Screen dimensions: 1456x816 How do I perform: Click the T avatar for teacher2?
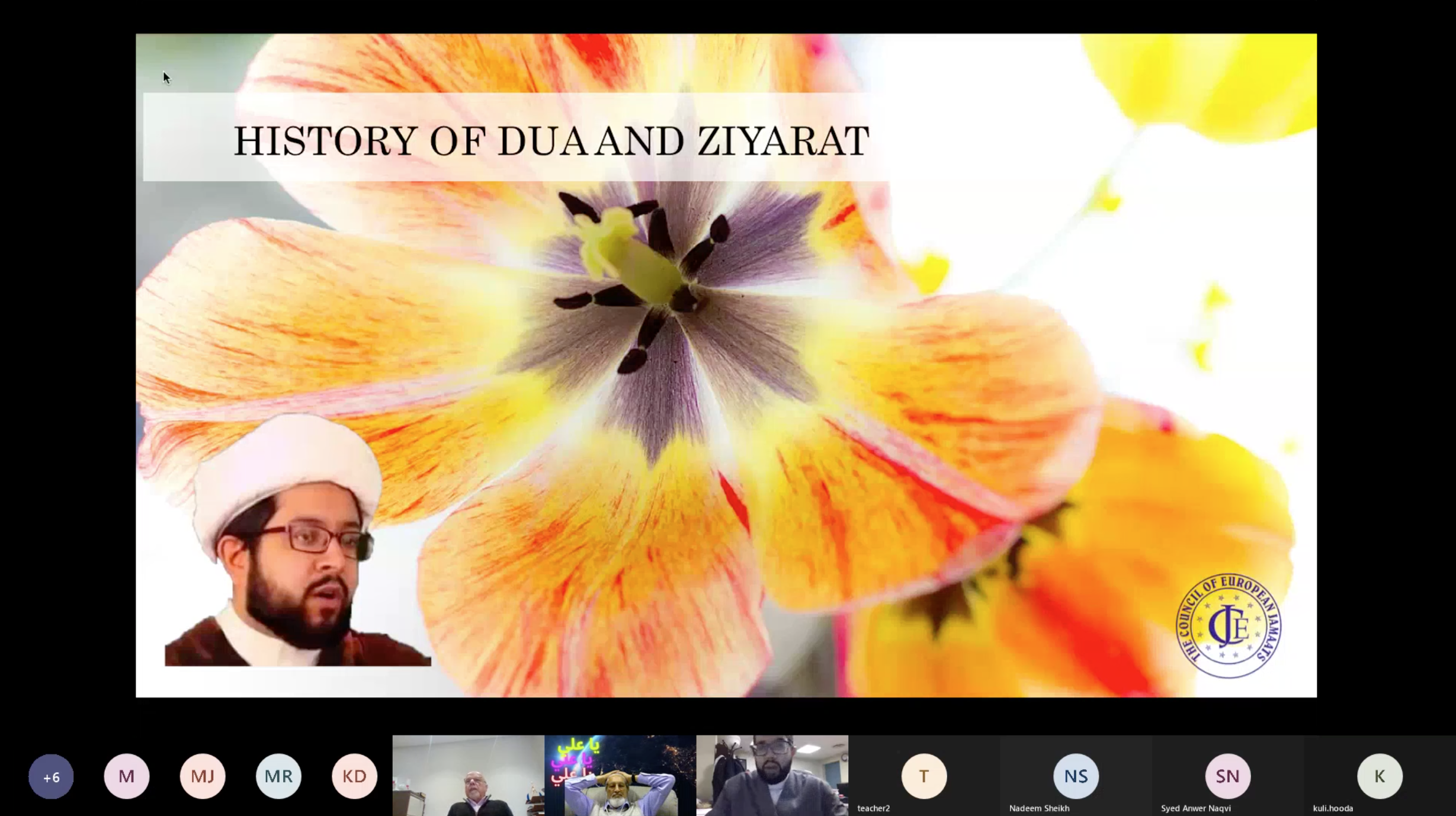pyautogui.click(x=923, y=776)
